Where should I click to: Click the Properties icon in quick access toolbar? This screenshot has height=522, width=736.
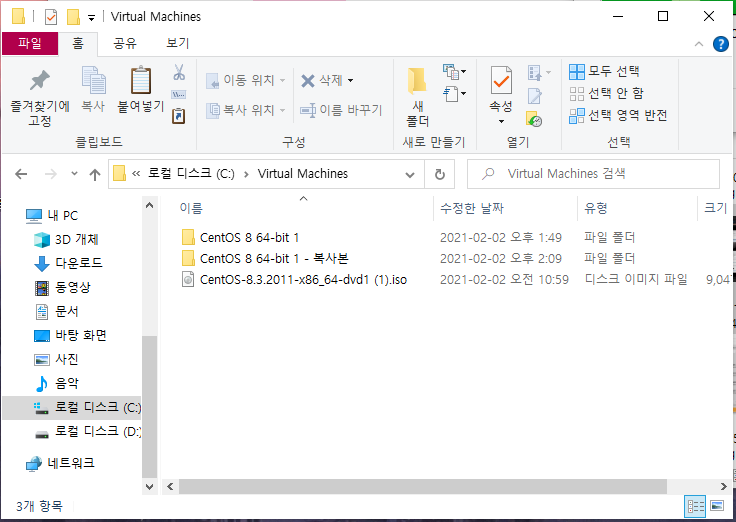point(51,17)
